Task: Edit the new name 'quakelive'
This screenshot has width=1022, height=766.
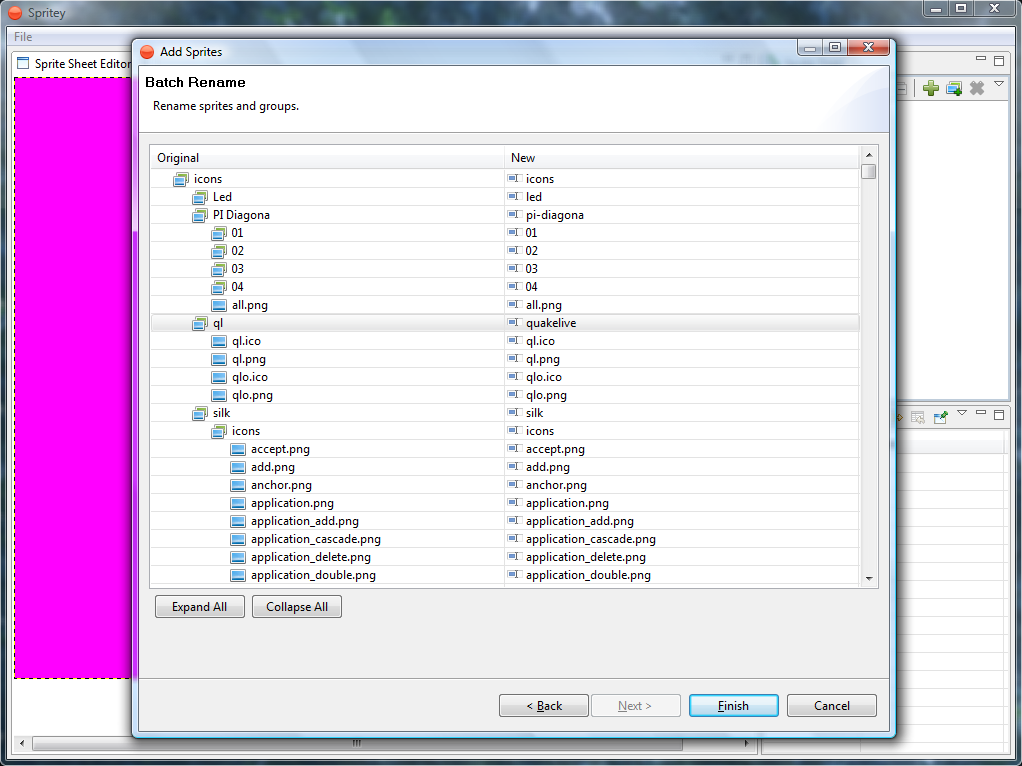Action: point(551,323)
